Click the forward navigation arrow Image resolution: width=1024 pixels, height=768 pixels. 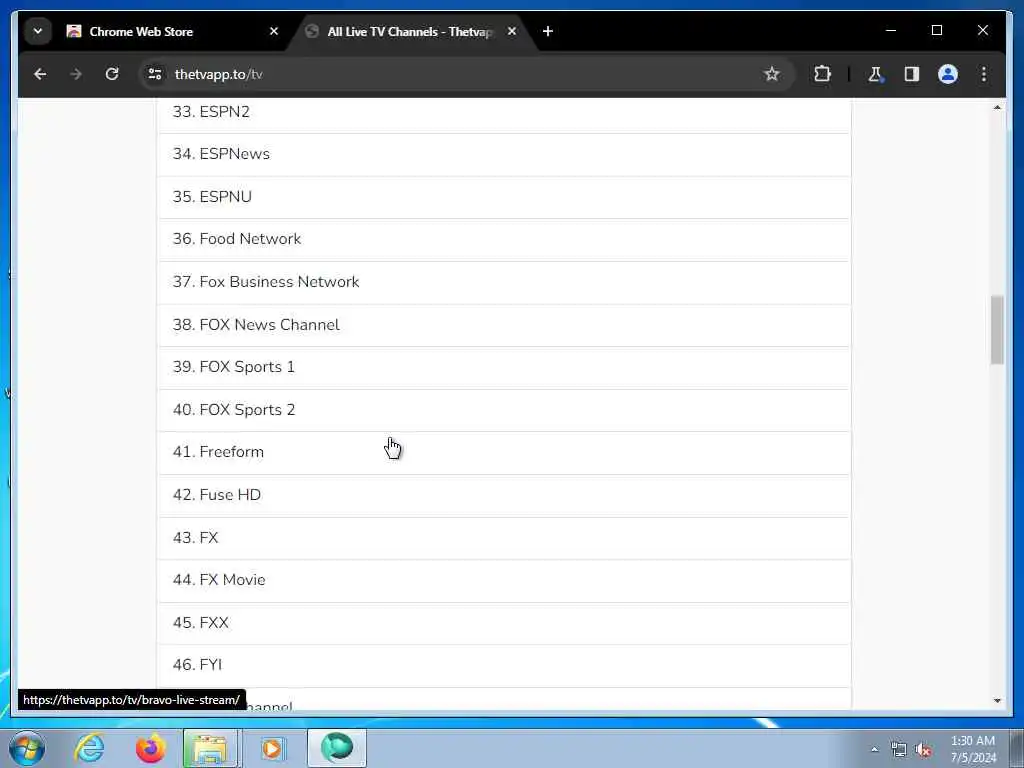click(76, 74)
